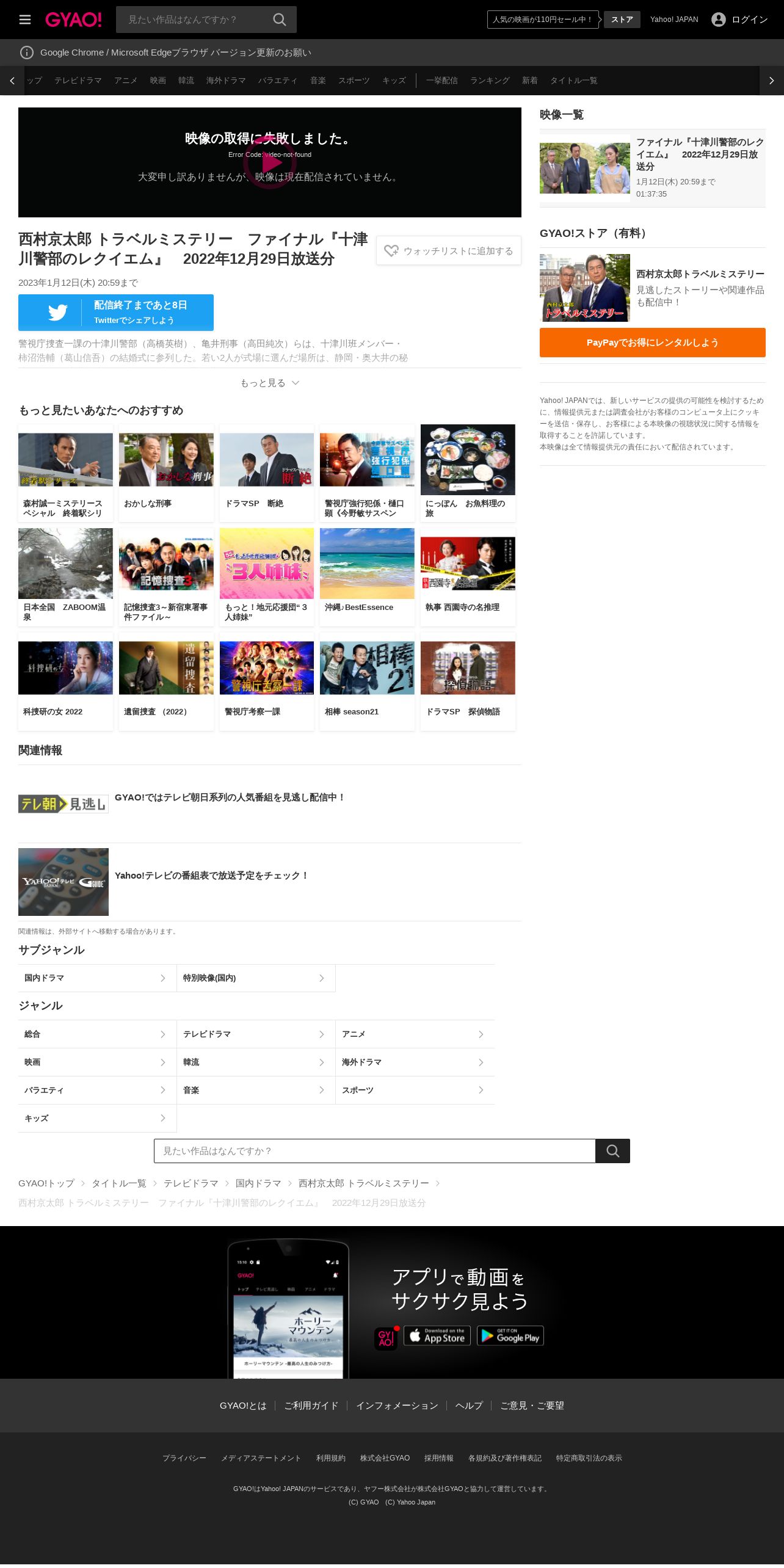This screenshot has width=784, height=1568.
Task: Open キッズ genre row in list
Action: pos(97,1119)
